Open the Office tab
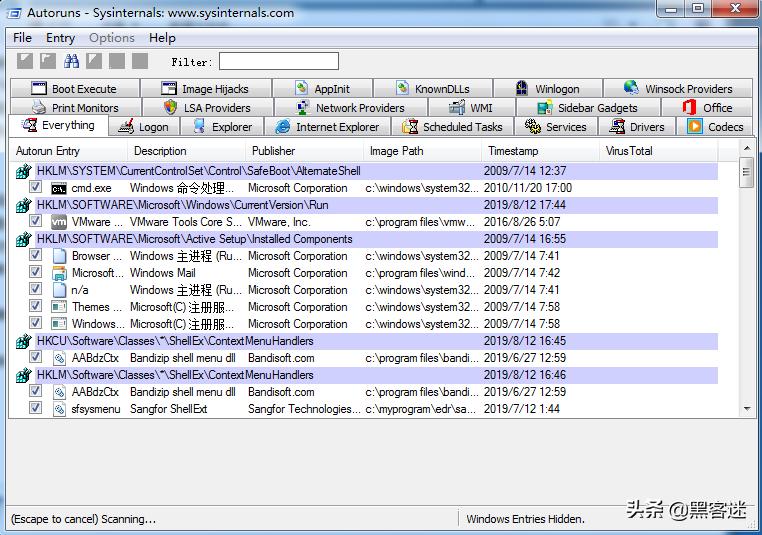 click(x=707, y=108)
